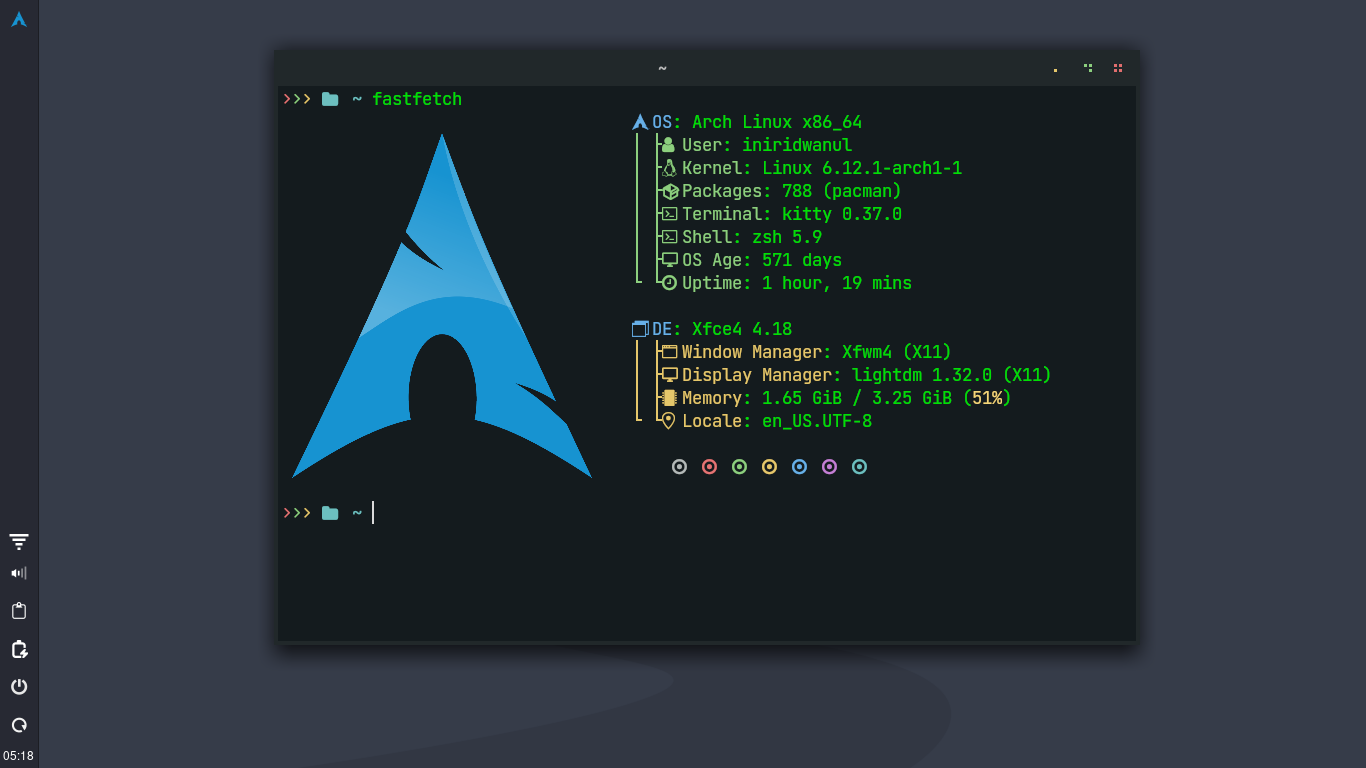
Task: Click the blue color circle
Action: click(799, 467)
